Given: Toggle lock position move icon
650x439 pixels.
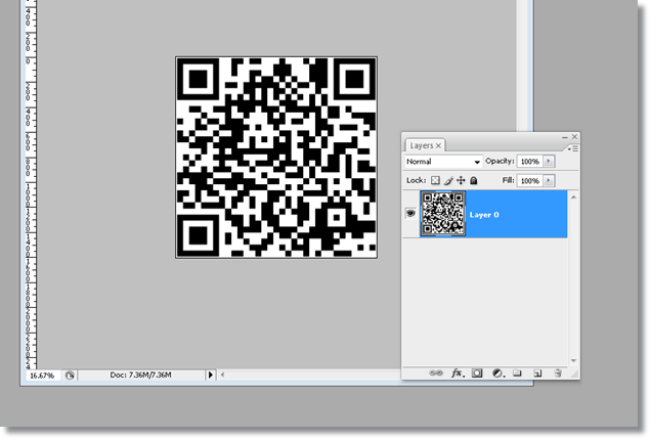Looking at the screenshot, I should [x=461, y=180].
